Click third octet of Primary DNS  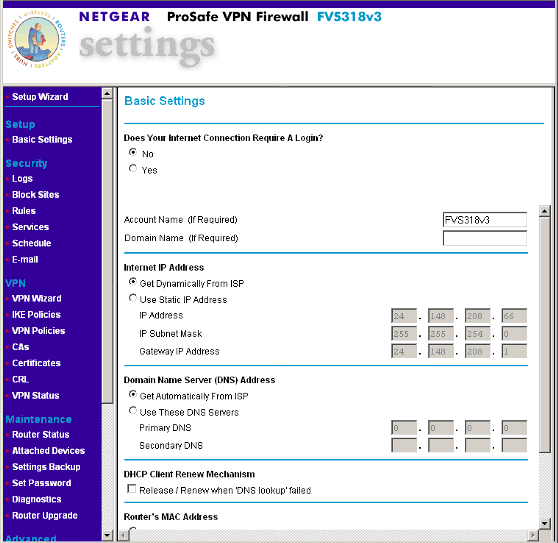478,428
